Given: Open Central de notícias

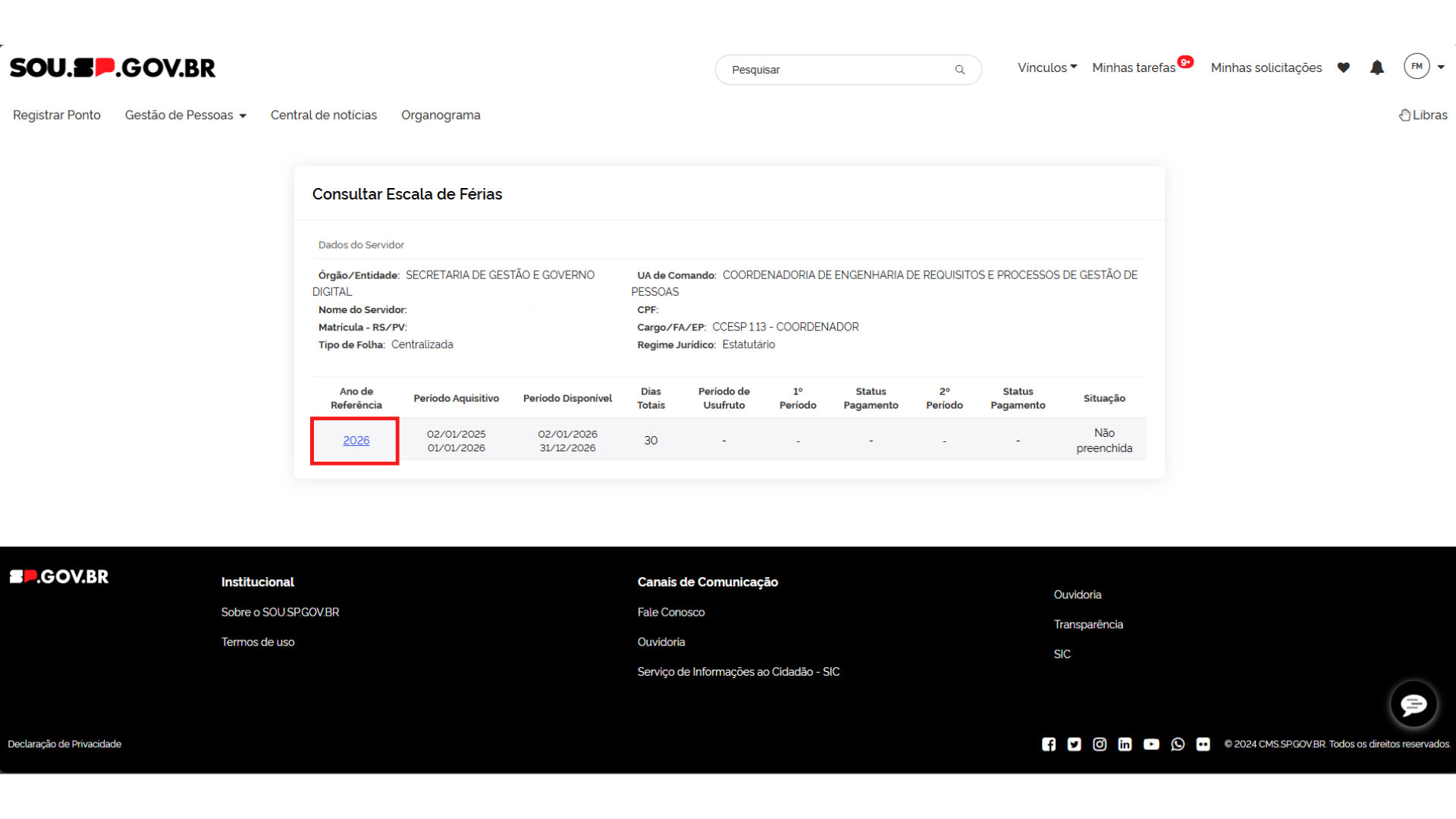Looking at the screenshot, I should pyautogui.click(x=324, y=115).
